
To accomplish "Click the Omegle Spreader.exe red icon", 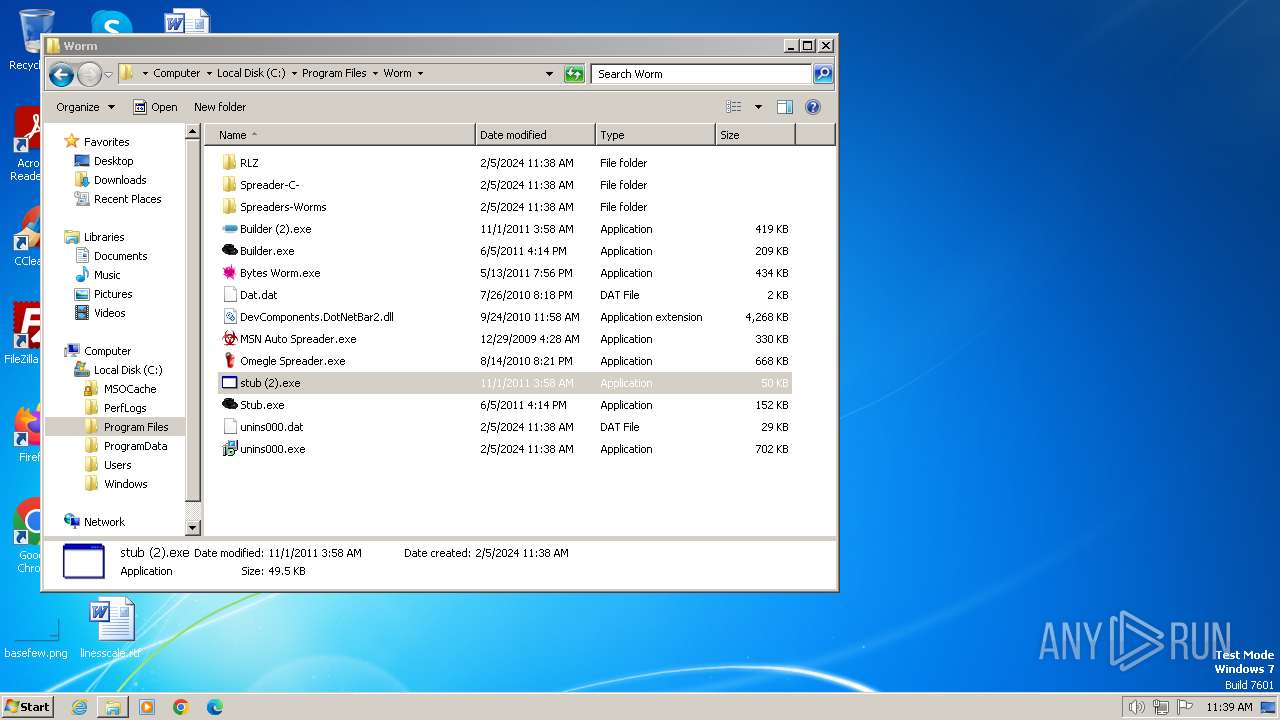I will tap(229, 361).
